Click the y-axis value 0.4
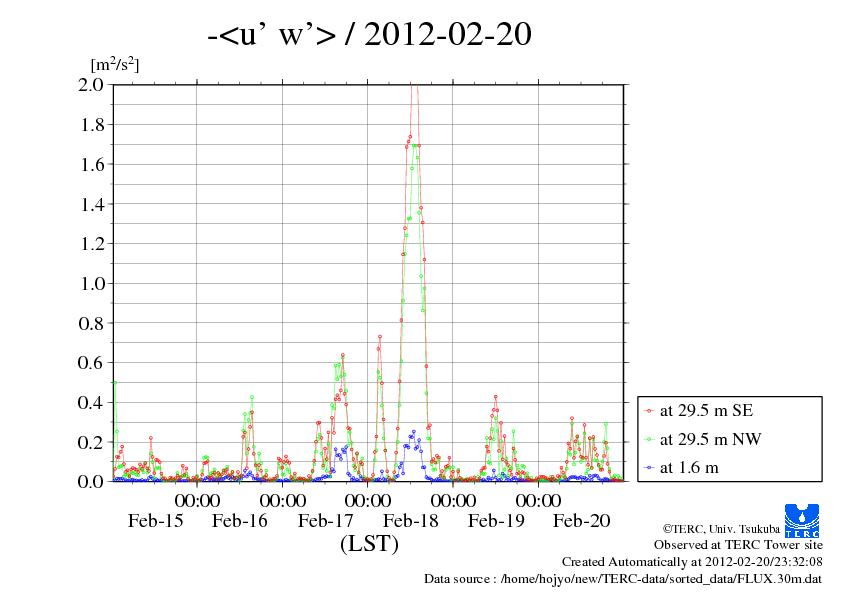Image resolution: width=842 pixels, height=595 pixels. pyautogui.click(x=91, y=402)
